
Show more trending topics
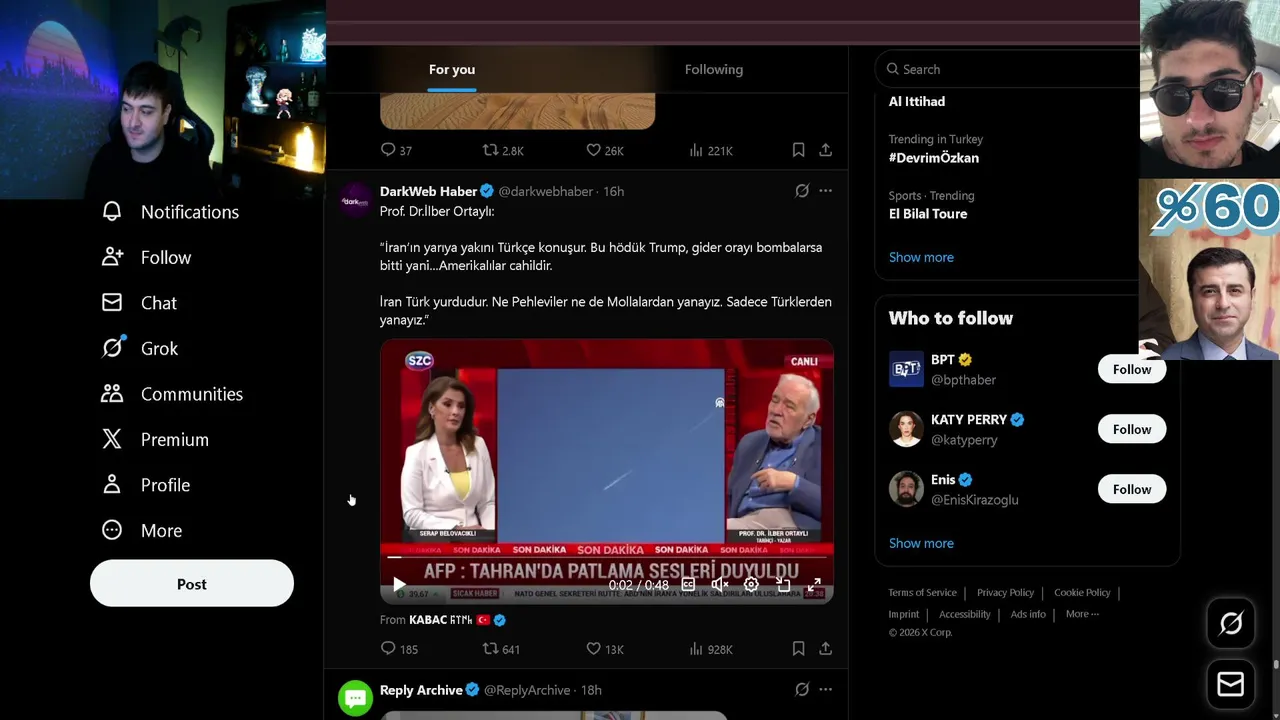coord(921,257)
